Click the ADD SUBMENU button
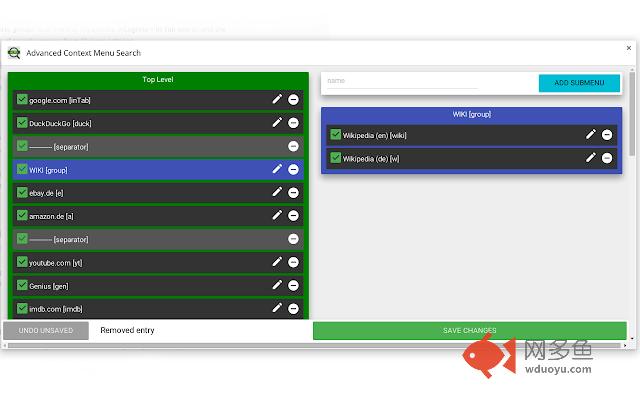The image size is (640, 400). (579, 83)
